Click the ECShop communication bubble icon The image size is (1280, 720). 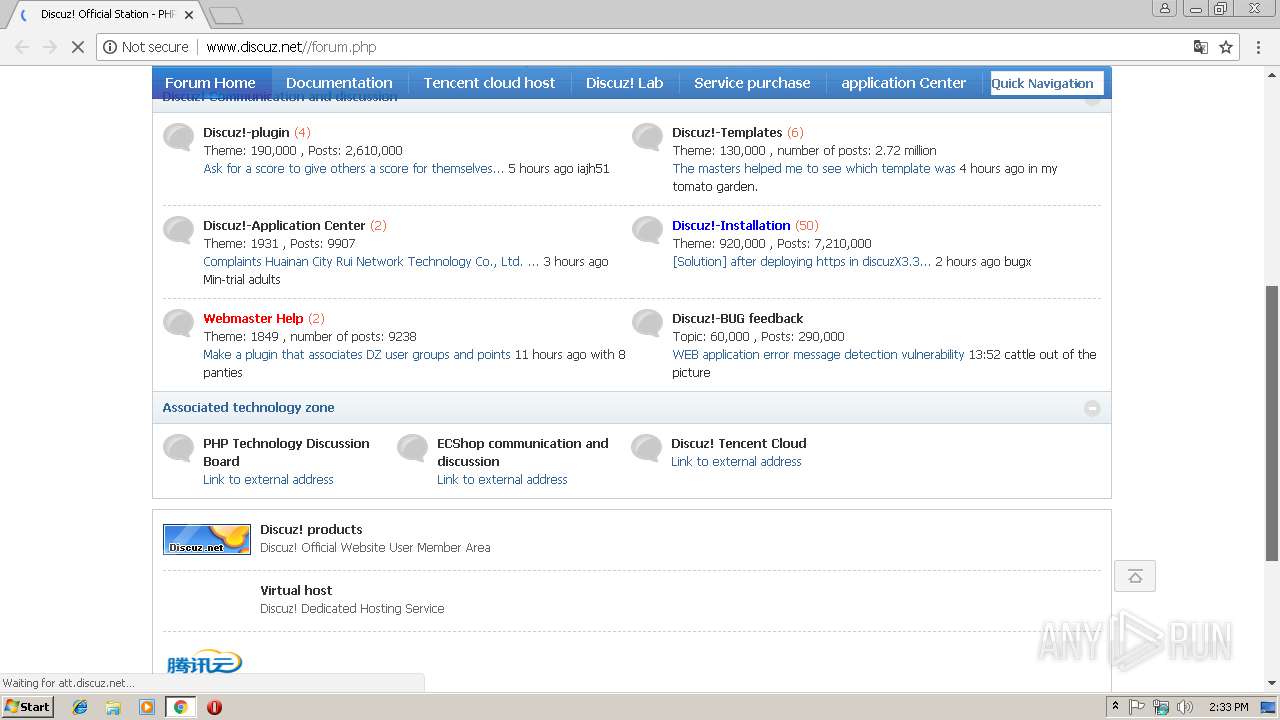click(x=412, y=448)
